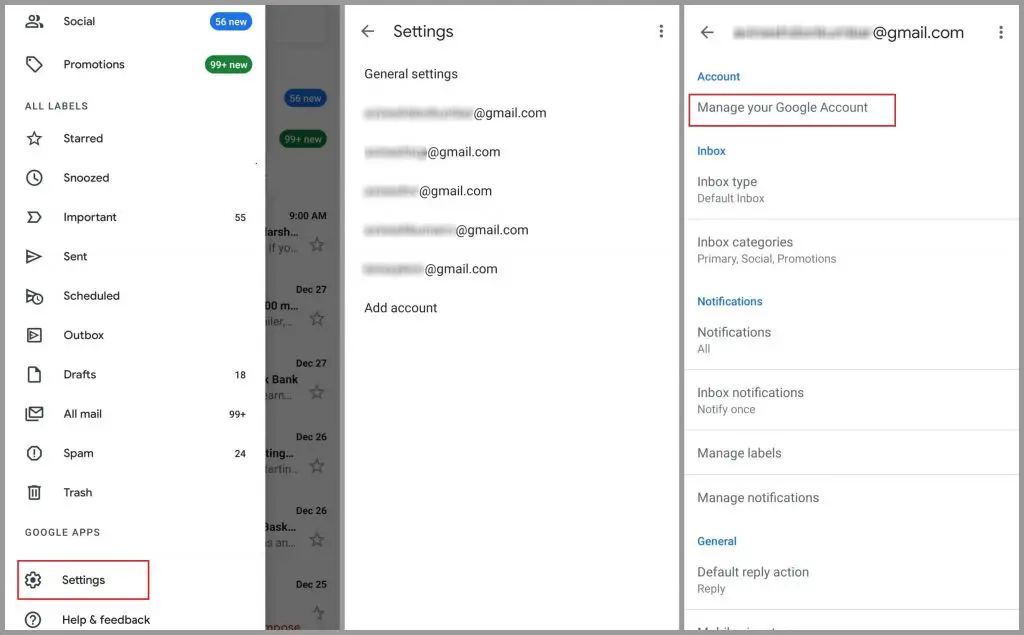The height and width of the screenshot is (635, 1024).
Task: Tap the Spam warning icon
Action: (x=34, y=453)
